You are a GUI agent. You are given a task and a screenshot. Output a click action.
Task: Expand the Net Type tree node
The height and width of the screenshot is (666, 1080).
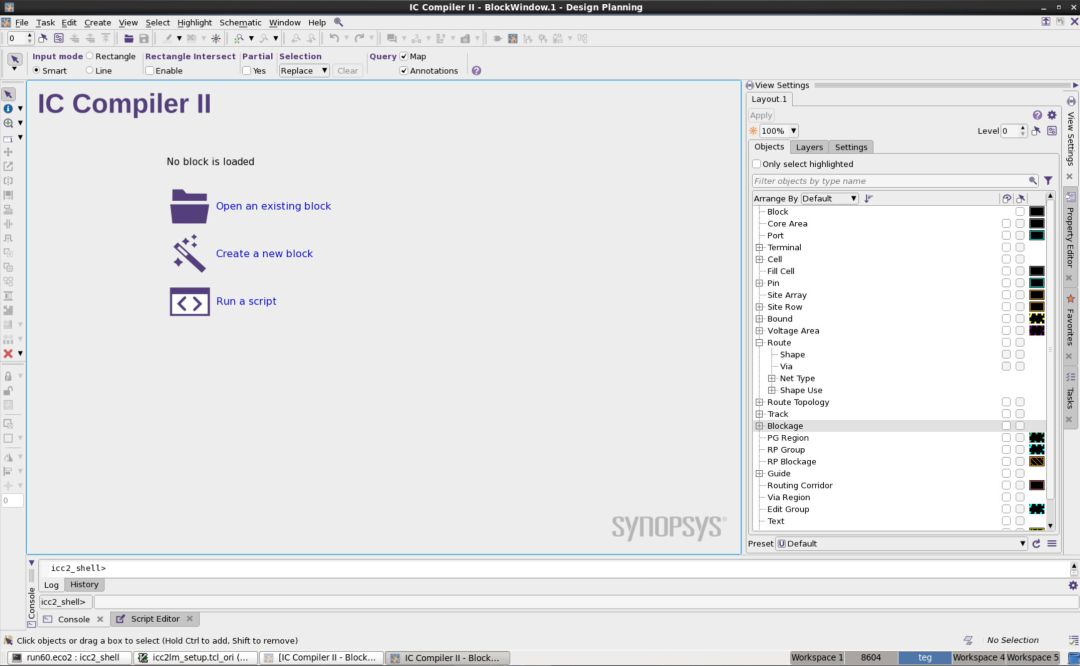771,378
